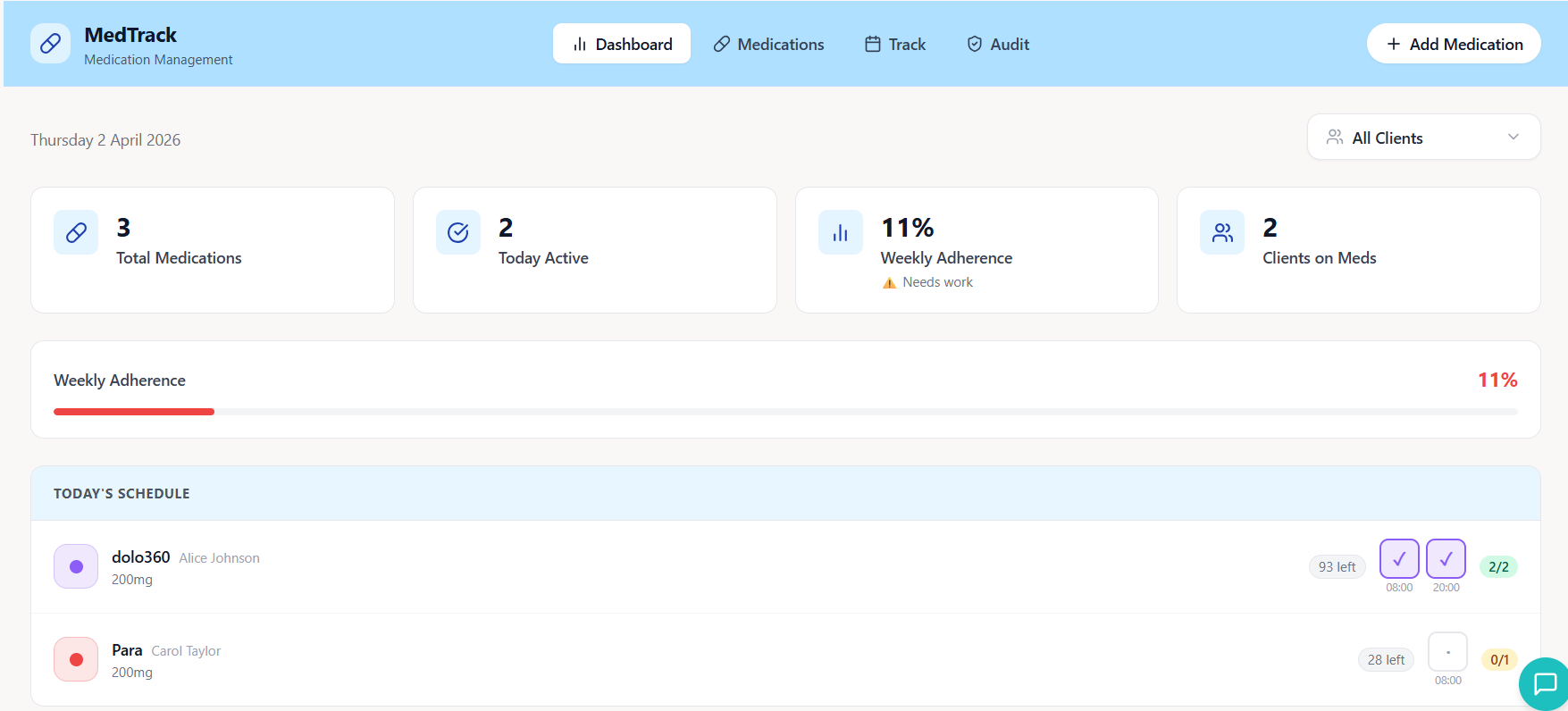
Task: Click the Clients on Meds people icon
Action: pyautogui.click(x=1222, y=232)
